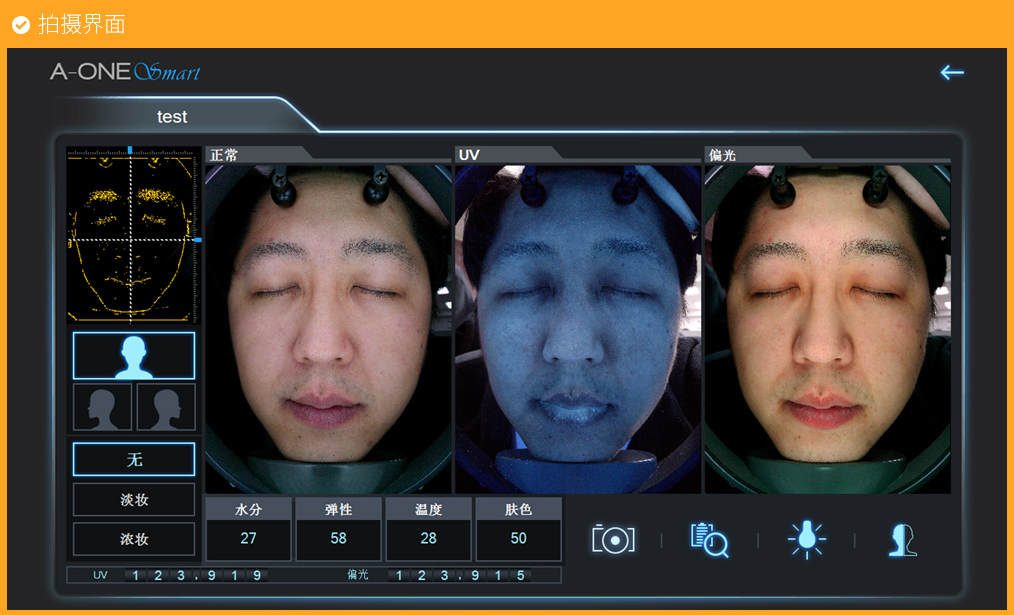Click the 拍摄界面 header title
This screenshot has height=615, width=1014.
click(x=81, y=25)
